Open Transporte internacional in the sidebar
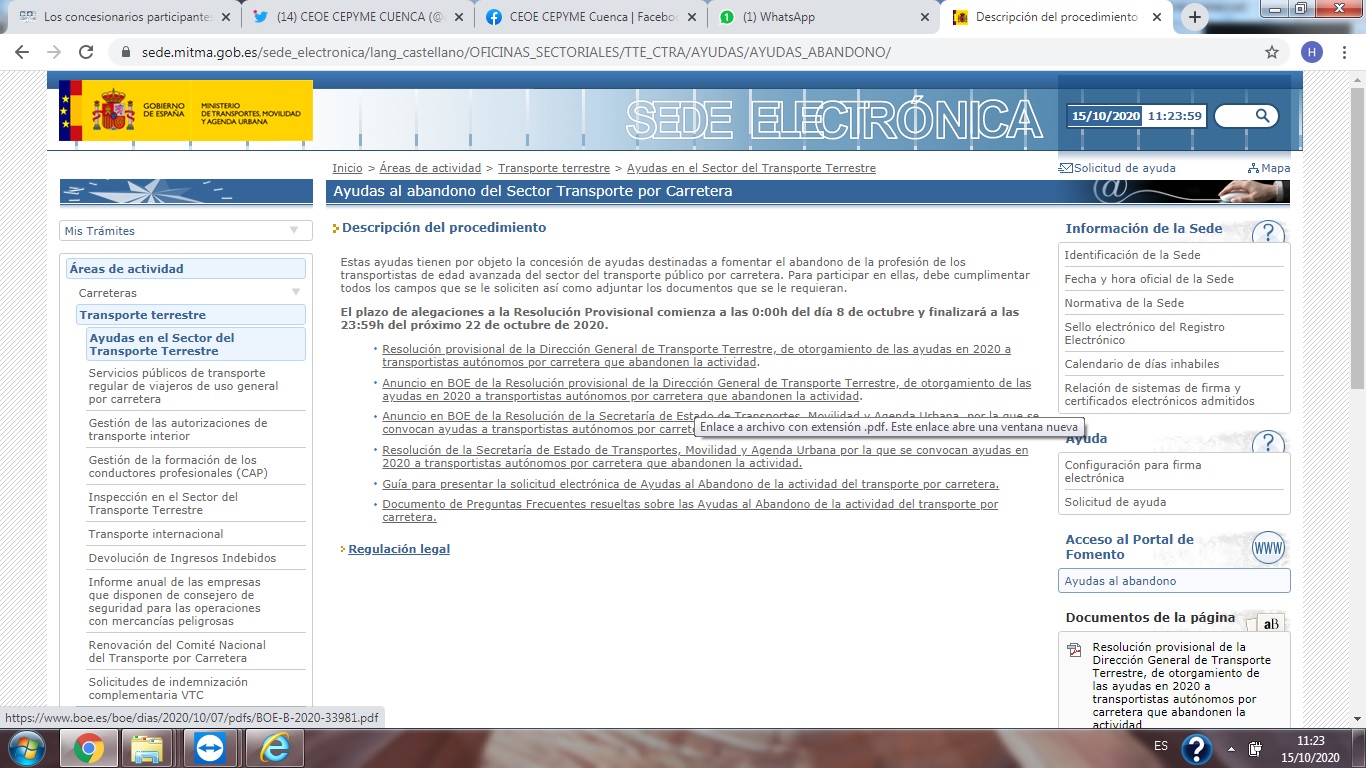 click(156, 534)
